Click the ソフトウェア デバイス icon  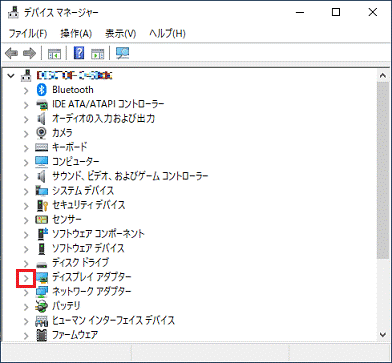[x=41, y=248]
